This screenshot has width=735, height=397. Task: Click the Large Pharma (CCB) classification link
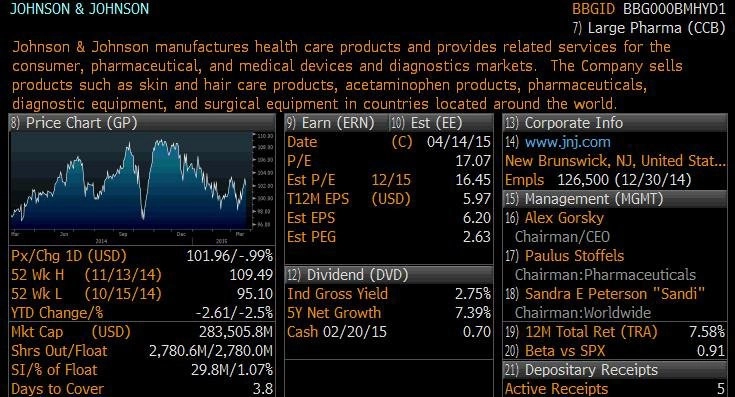(649, 28)
